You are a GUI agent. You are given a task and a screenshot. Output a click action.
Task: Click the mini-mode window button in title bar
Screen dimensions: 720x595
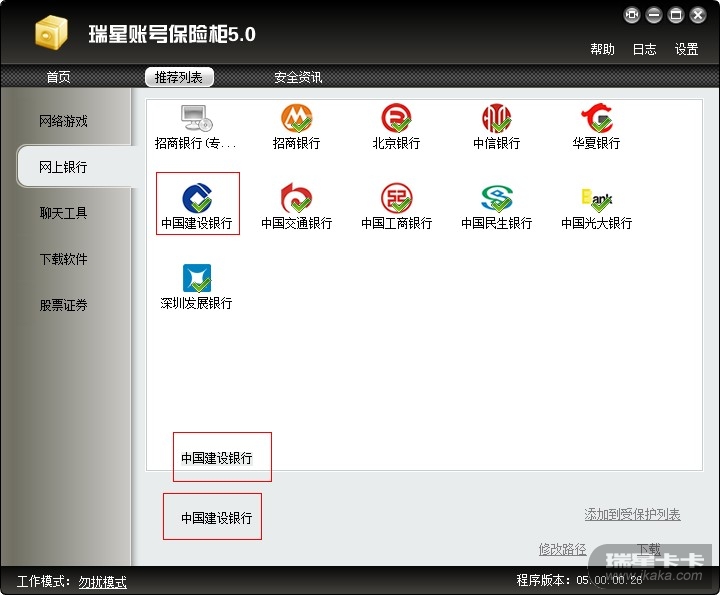pyautogui.click(x=632, y=15)
